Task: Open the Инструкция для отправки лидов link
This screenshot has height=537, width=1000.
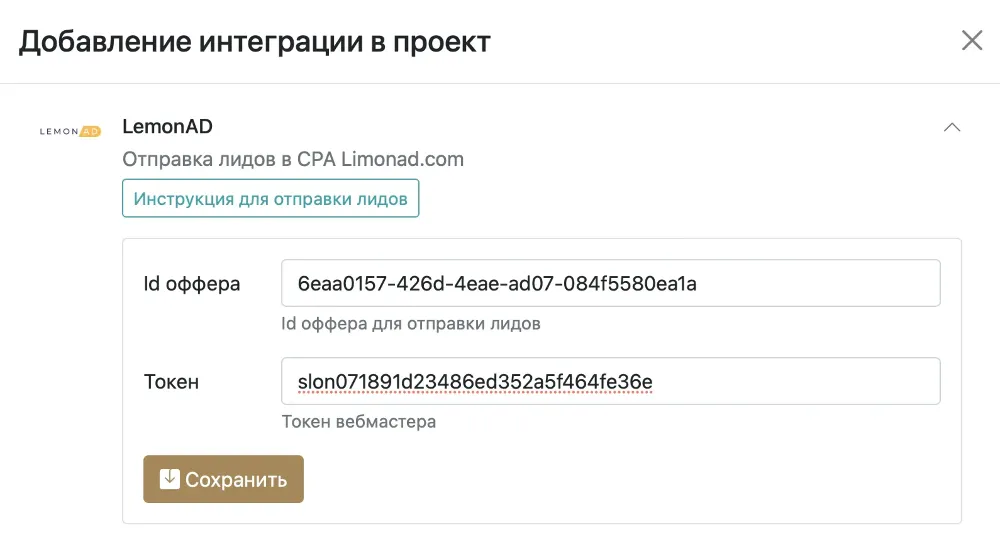Action: pos(270,198)
